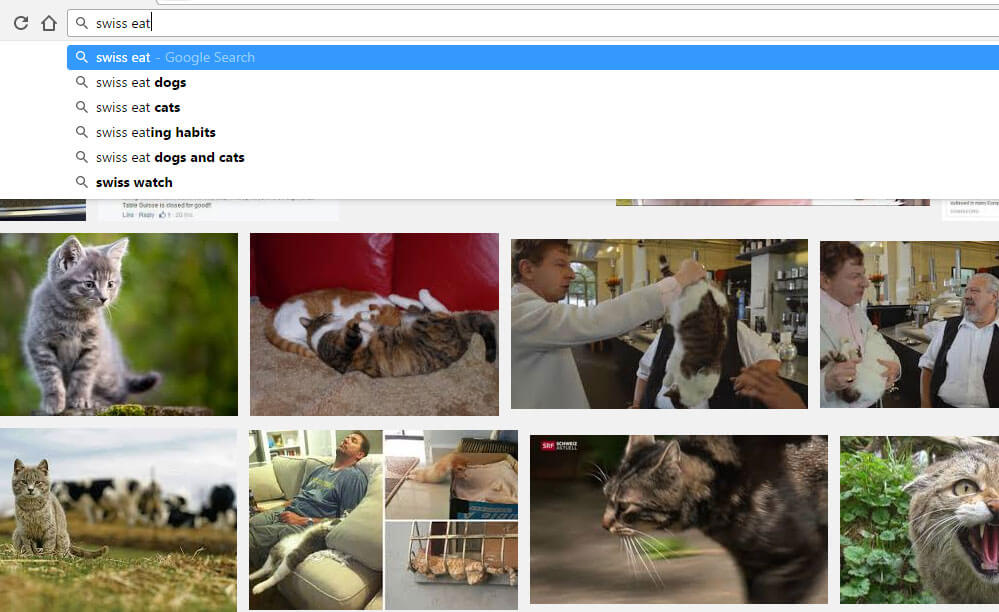The width and height of the screenshot is (999, 612).
Task: Click the search icon in the highlighted suggestion row
Action: tap(82, 57)
